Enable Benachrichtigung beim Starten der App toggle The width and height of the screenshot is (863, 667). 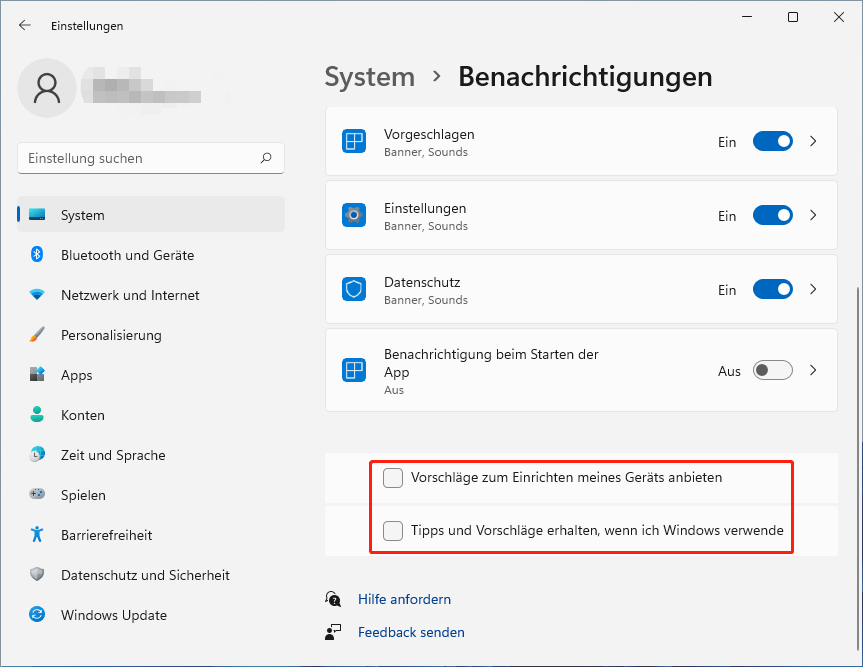pyautogui.click(x=773, y=370)
